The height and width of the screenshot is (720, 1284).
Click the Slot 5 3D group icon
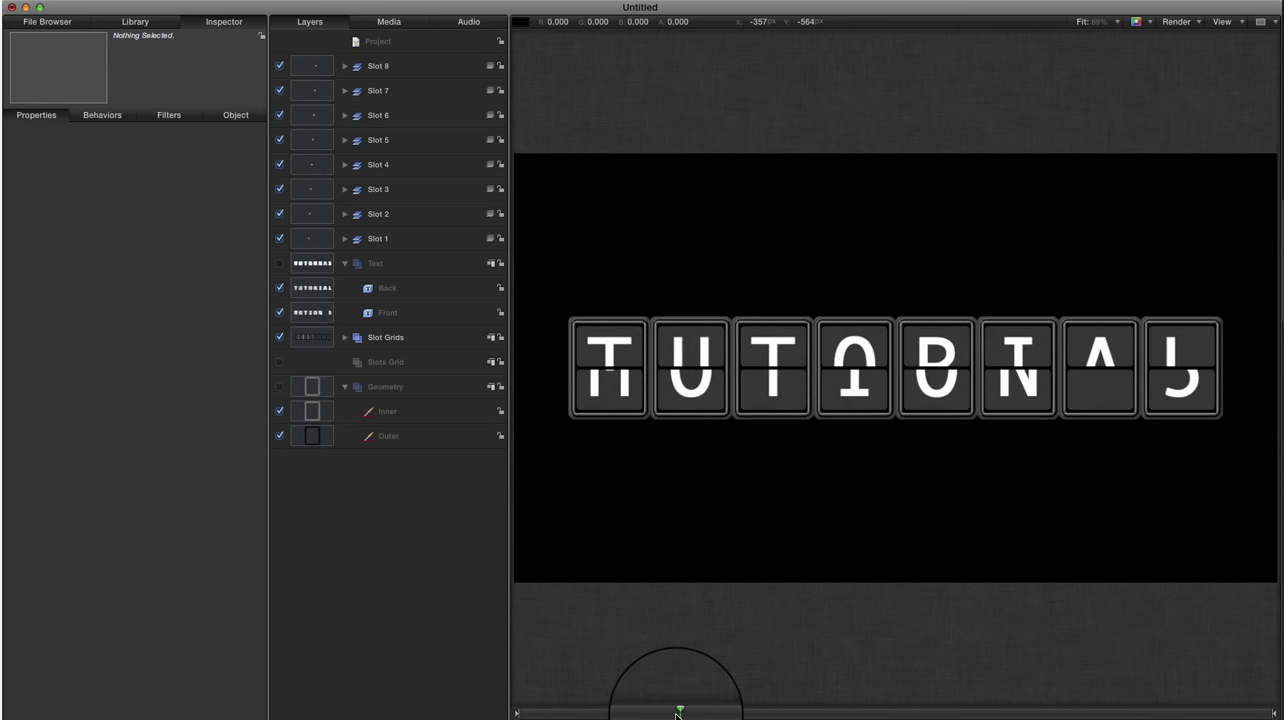[x=357, y=140]
